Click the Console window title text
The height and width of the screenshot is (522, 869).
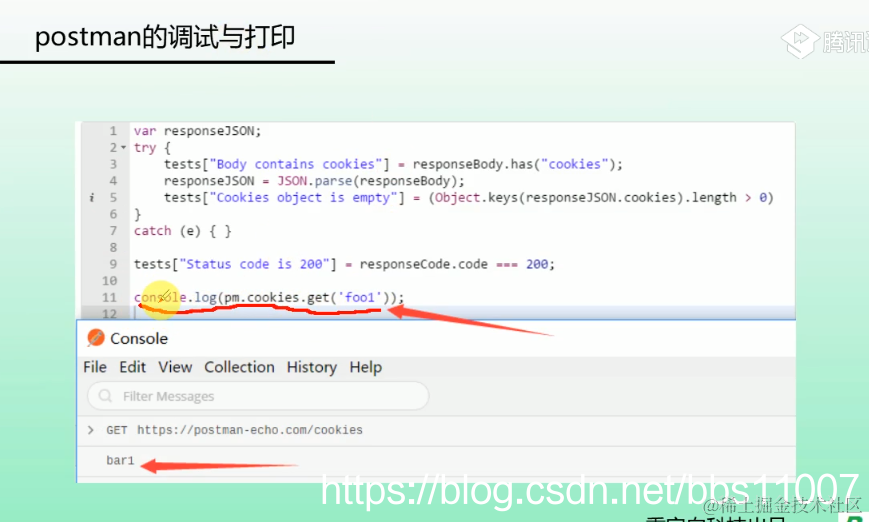point(139,338)
